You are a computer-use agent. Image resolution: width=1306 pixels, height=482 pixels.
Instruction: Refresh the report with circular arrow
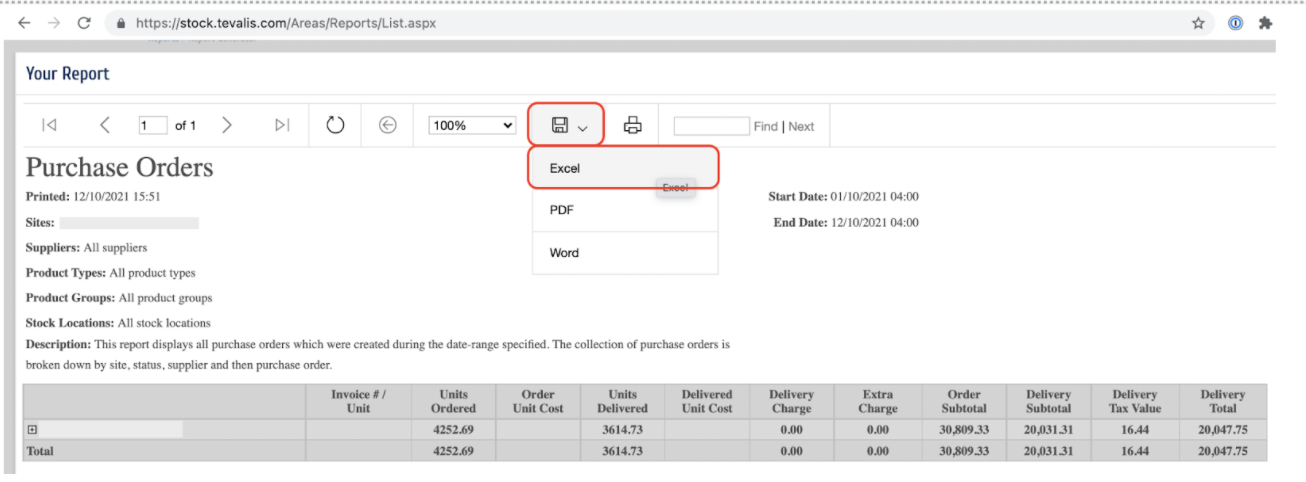[336, 125]
